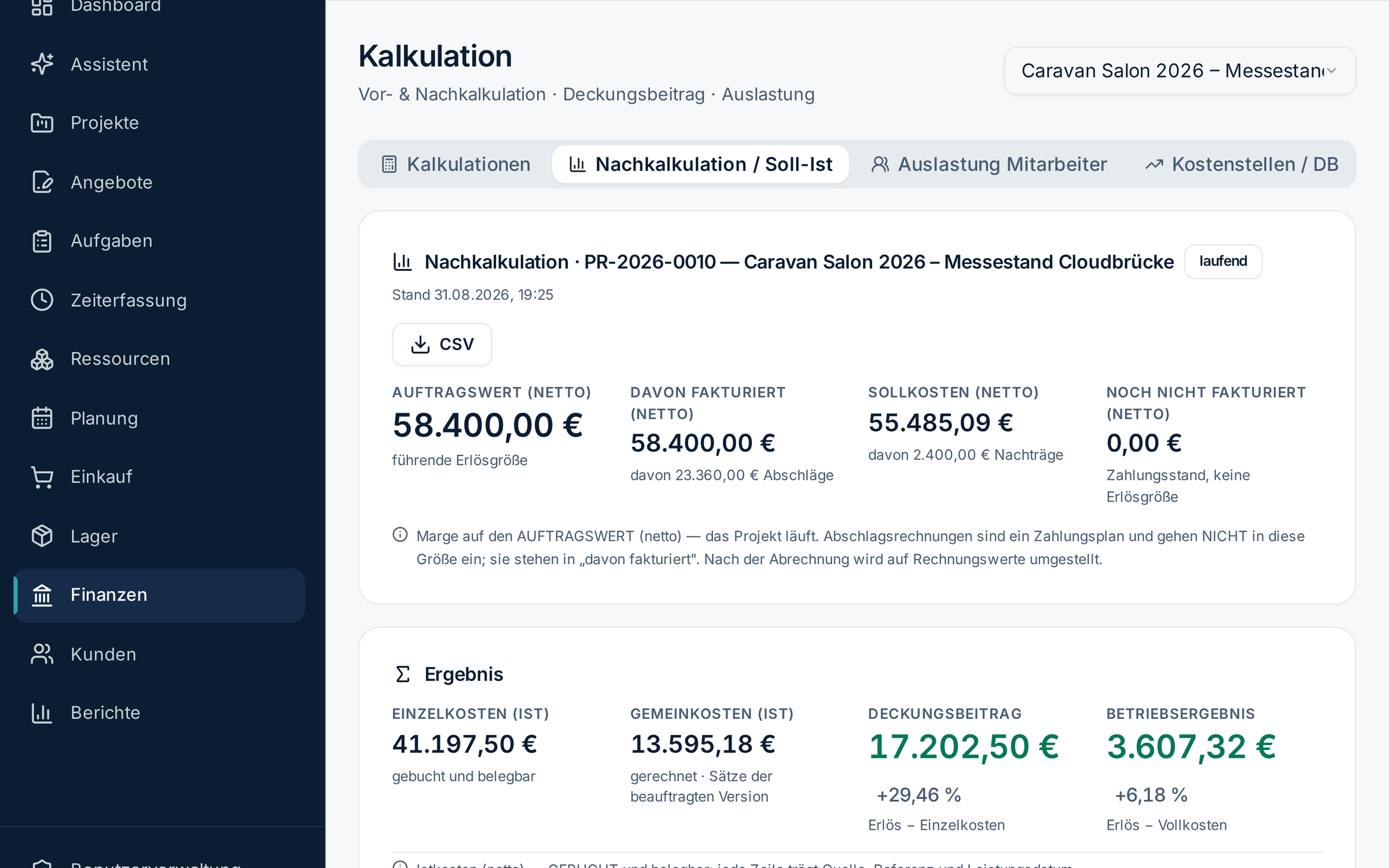The height and width of the screenshot is (868, 1389).
Task: Click the Ressourcen boxes icon
Action: click(x=42, y=359)
